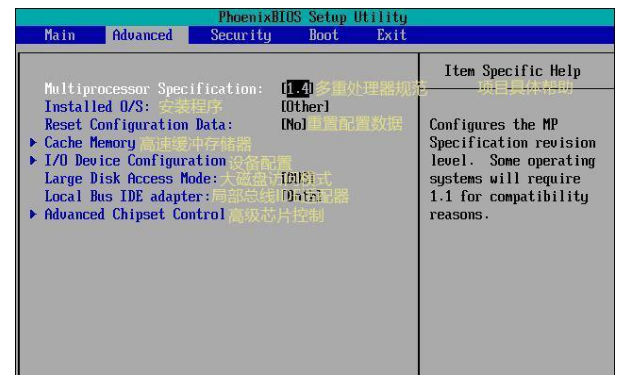Change the Large Disk Access Mode value
Image resolution: width=618 pixels, height=375 pixels.
[x=298, y=179]
